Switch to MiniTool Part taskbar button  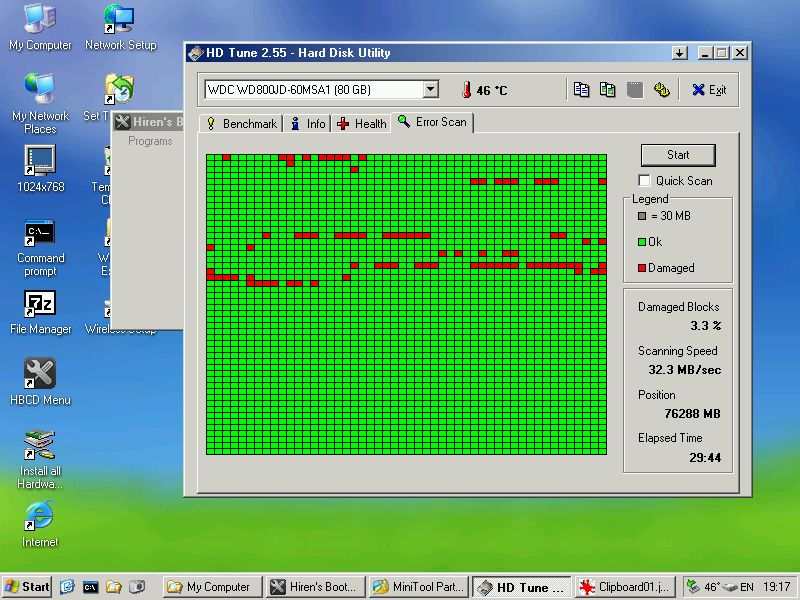(x=418, y=587)
